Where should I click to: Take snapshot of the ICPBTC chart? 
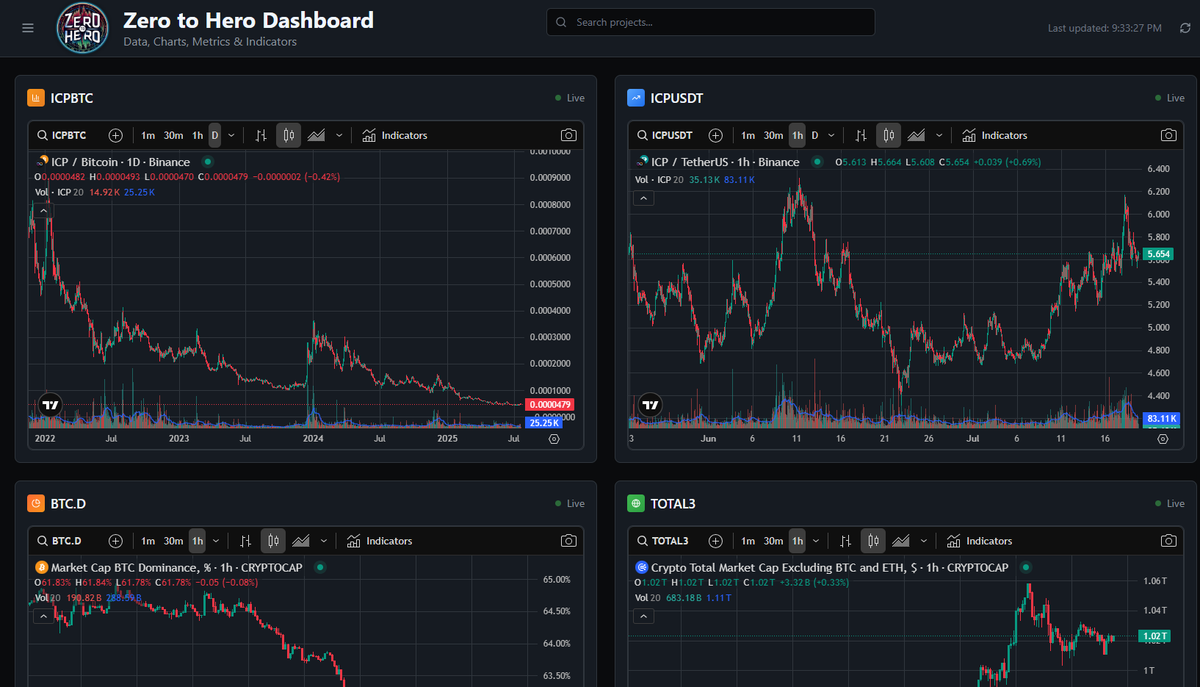[568, 135]
